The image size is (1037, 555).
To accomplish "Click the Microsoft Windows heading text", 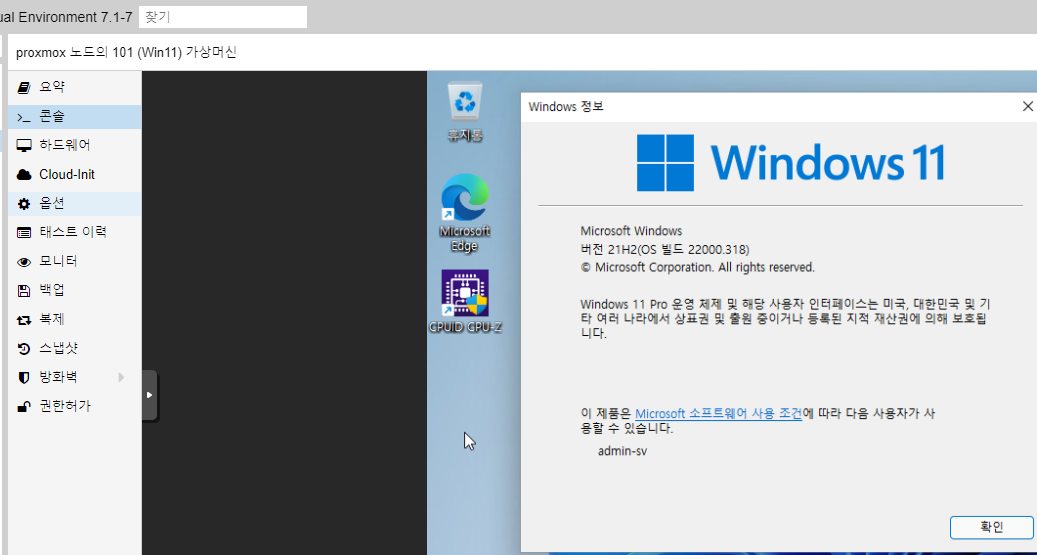I will point(631,231).
